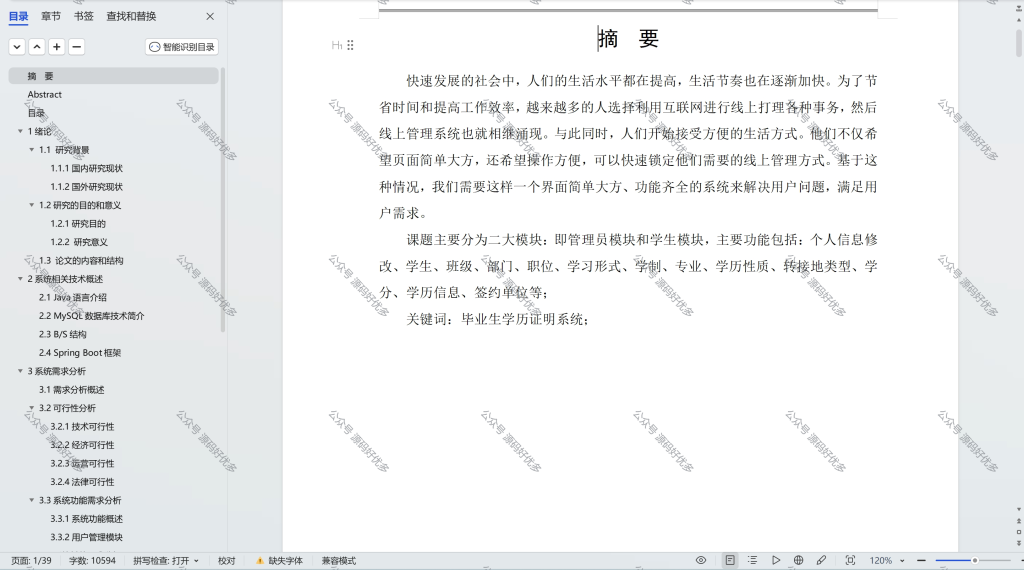The image size is (1024, 570).
Task: Go to 3.3.2 用户管理模块 heading
Action: click(x=86, y=537)
